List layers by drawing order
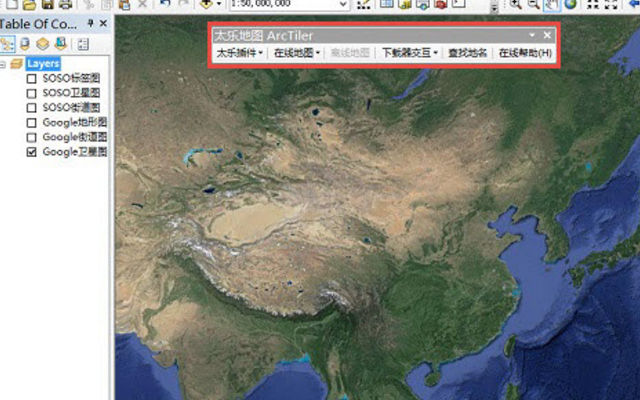 click(x=7, y=44)
